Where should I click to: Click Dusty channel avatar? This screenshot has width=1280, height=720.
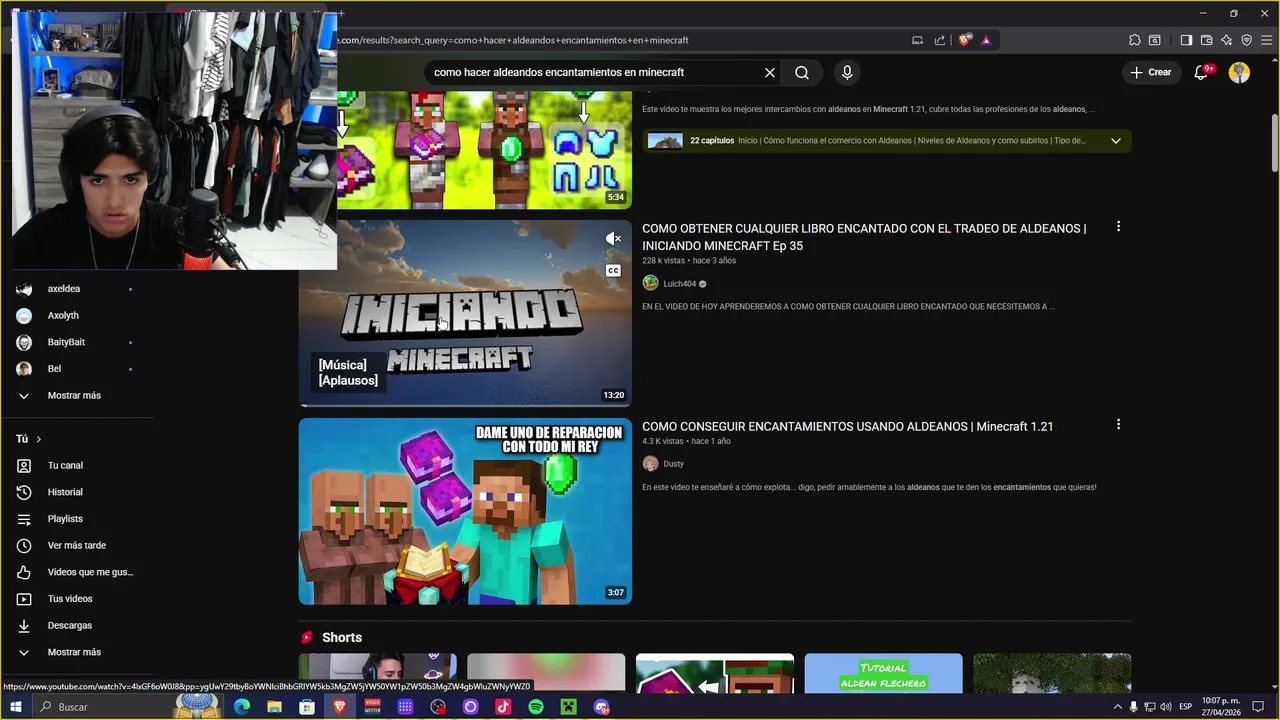(650, 463)
